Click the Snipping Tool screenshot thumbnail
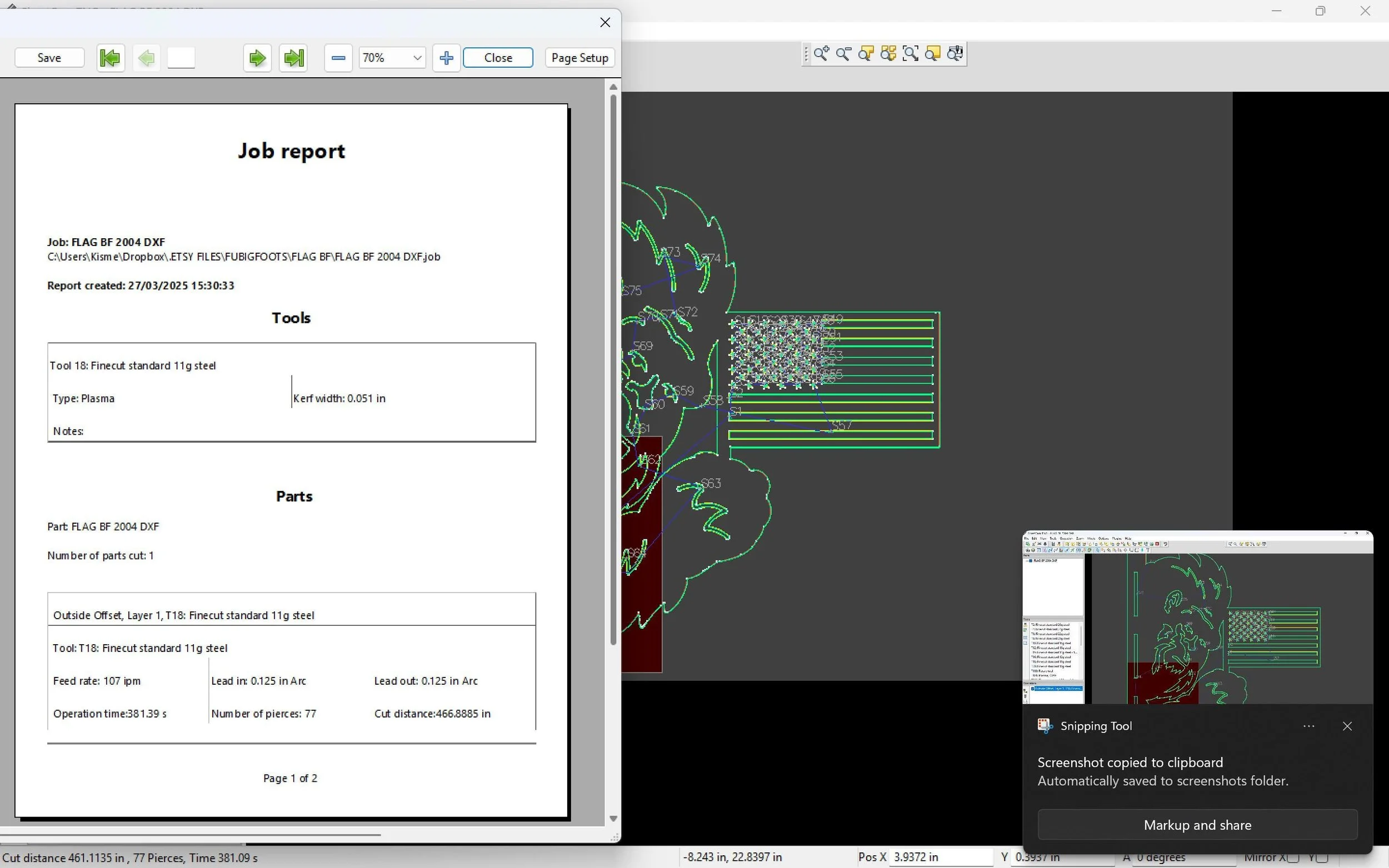The height and width of the screenshot is (868, 1389). [x=1197, y=618]
